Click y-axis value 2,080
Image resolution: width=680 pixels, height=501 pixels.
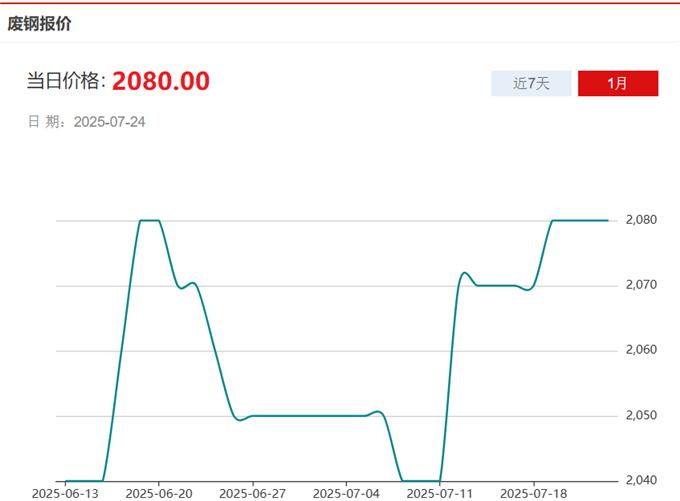pyautogui.click(x=641, y=220)
